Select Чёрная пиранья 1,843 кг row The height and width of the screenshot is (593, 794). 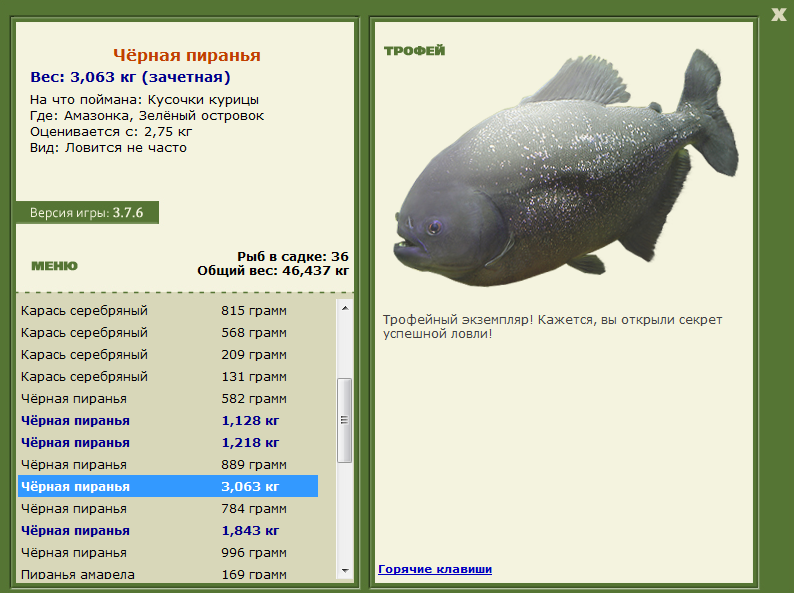pyautogui.click(x=168, y=531)
